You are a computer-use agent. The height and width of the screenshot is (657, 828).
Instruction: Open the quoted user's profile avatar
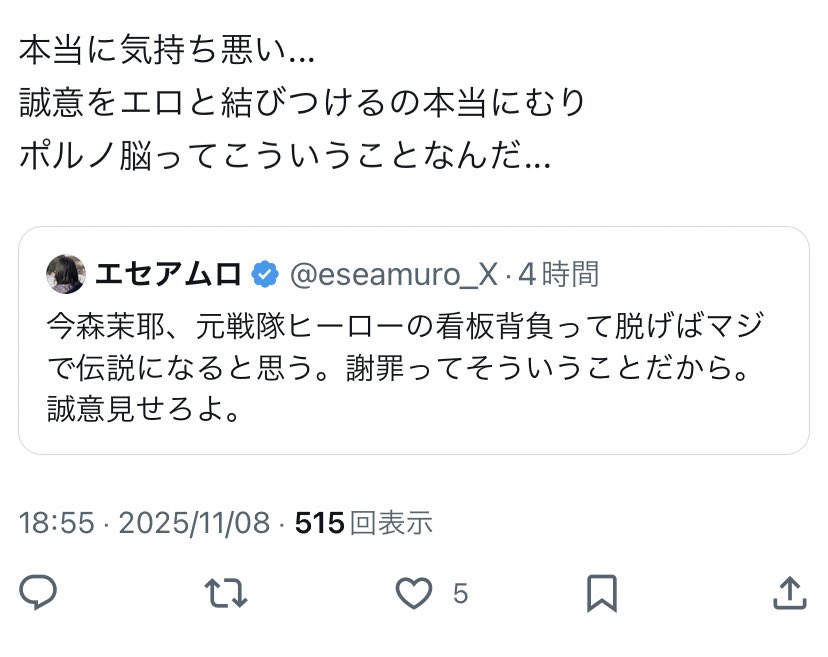[66, 273]
